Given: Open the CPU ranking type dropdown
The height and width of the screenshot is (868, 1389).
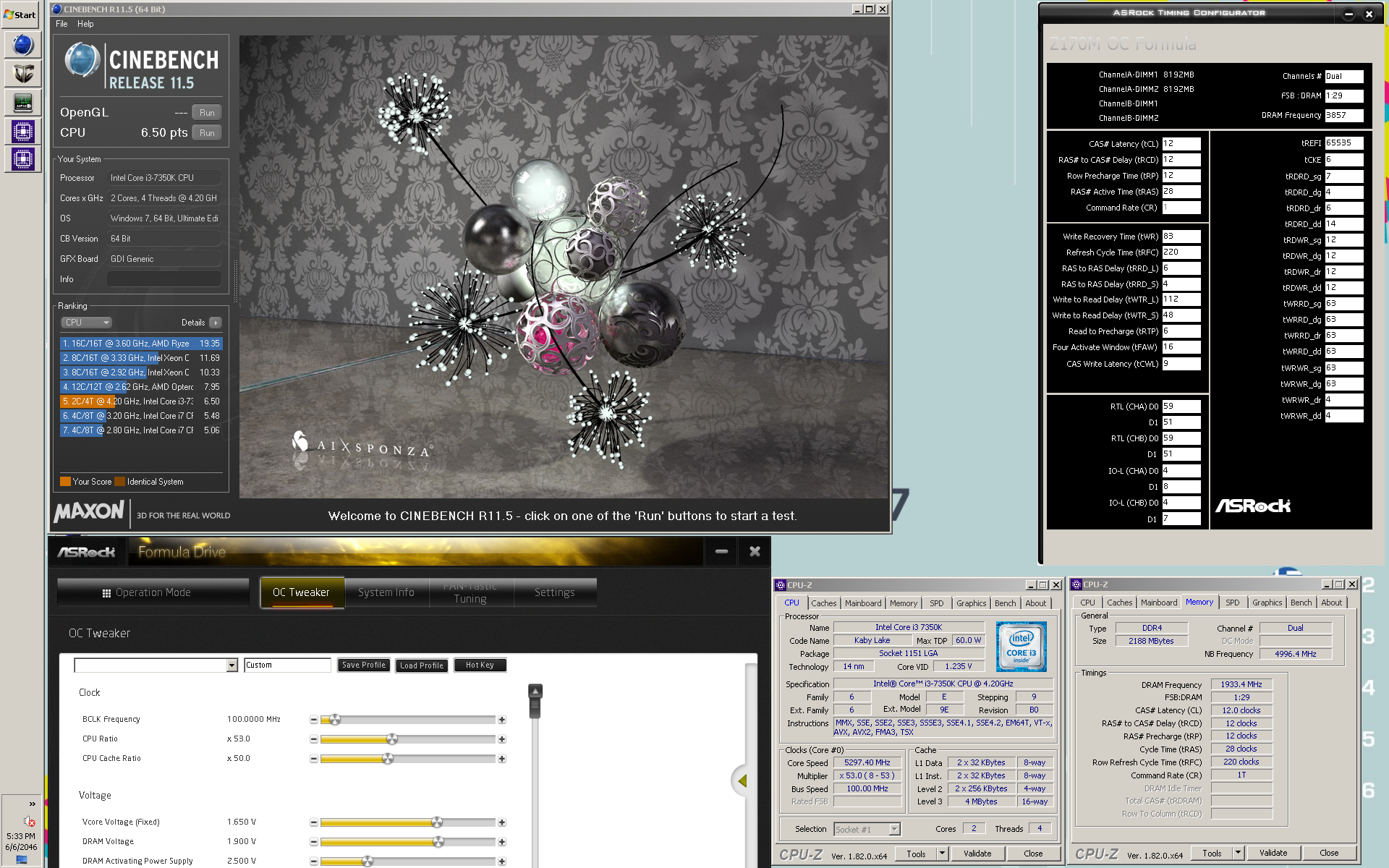Looking at the screenshot, I should click(x=86, y=323).
